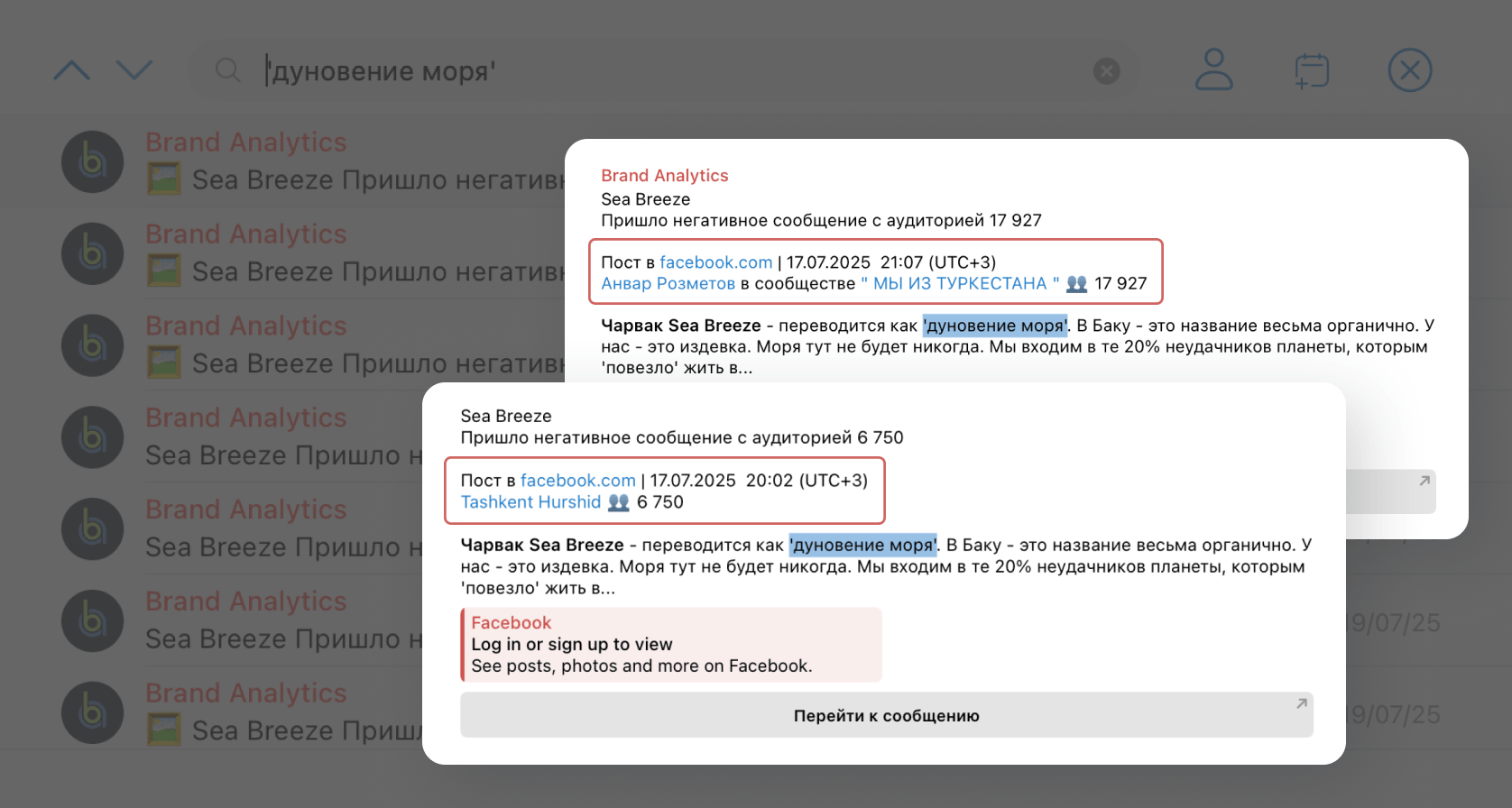Screen dimensions: 1512x808
Task: Click highlighted 'дуновение моря' in lower popup
Action: [863, 545]
